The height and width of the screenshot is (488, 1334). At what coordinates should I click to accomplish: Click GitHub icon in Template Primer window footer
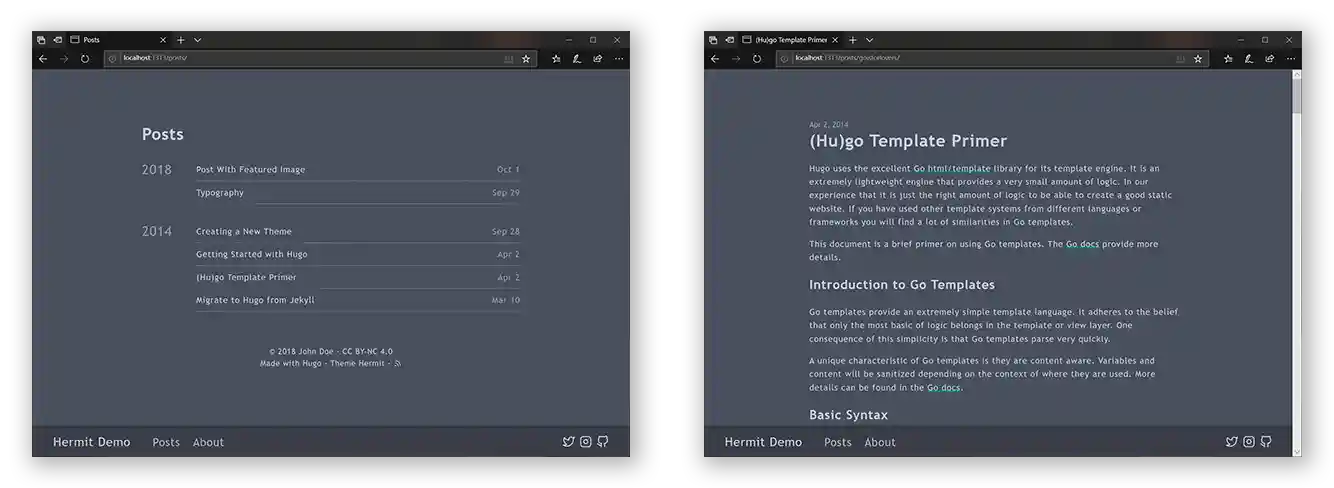[1266, 441]
